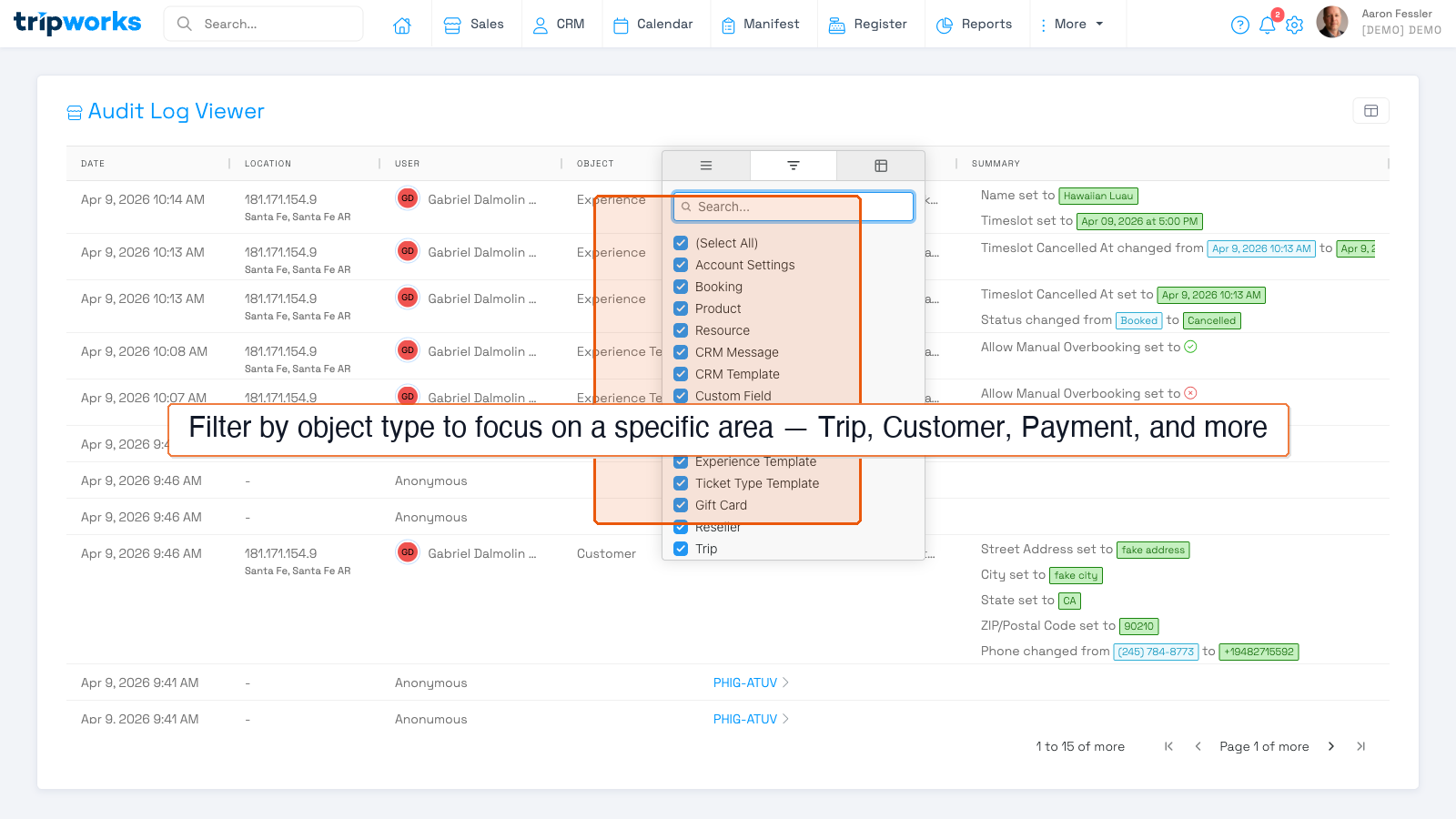
Task: Uncheck the Gift Card filter checkbox
Action: (x=681, y=505)
